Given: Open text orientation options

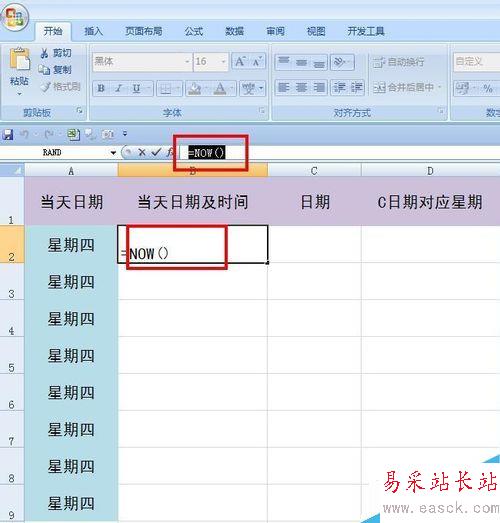Looking at the screenshot, I should click(x=342, y=62).
